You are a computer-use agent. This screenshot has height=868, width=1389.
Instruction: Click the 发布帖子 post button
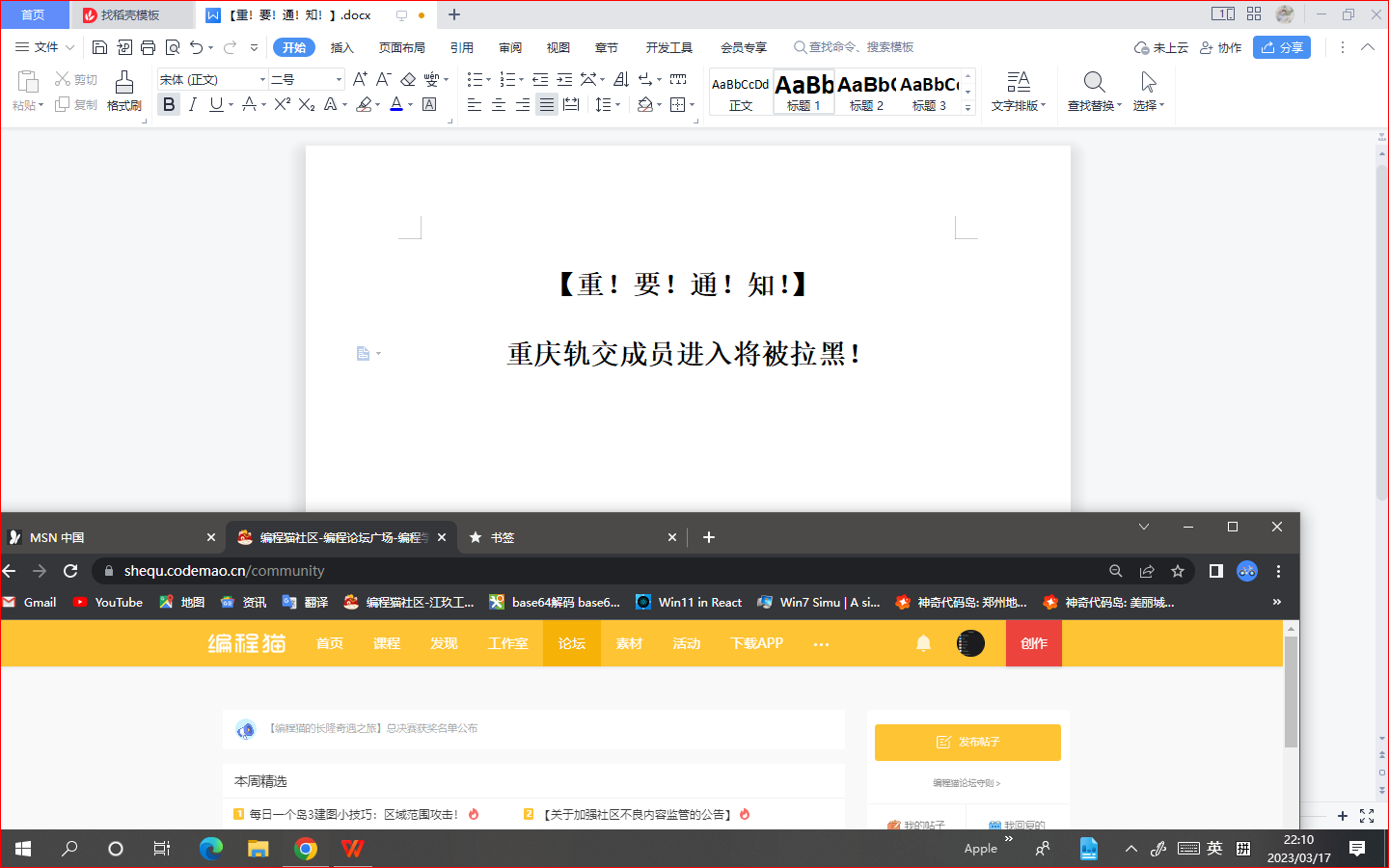pyautogui.click(x=967, y=742)
